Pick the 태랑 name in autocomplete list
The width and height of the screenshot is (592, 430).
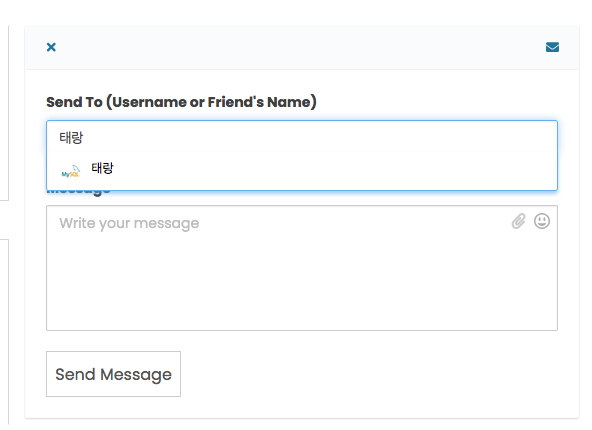(102, 168)
